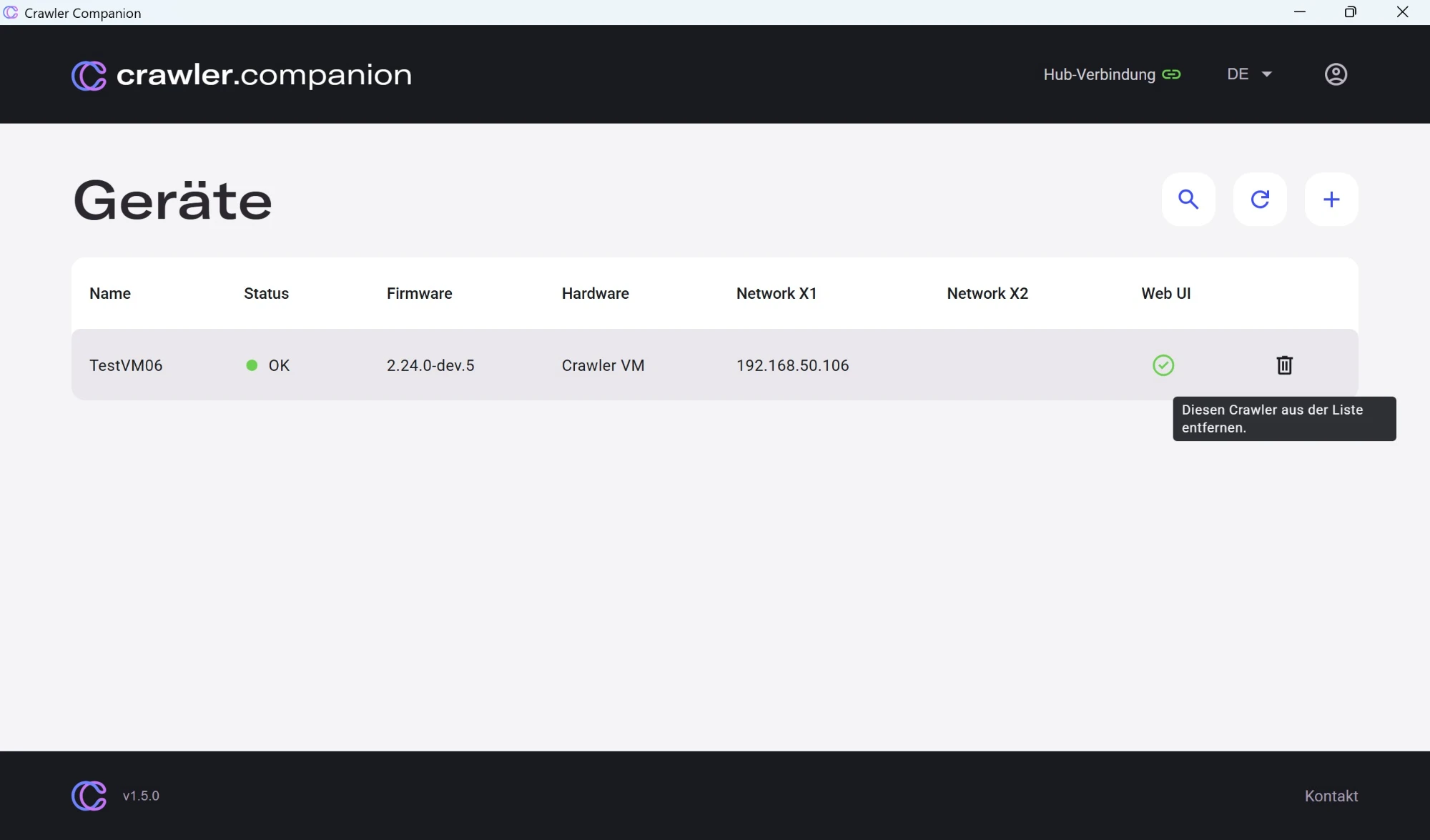1430x840 pixels.
Task: Click the Hardware column header
Action: [x=595, y=293]
